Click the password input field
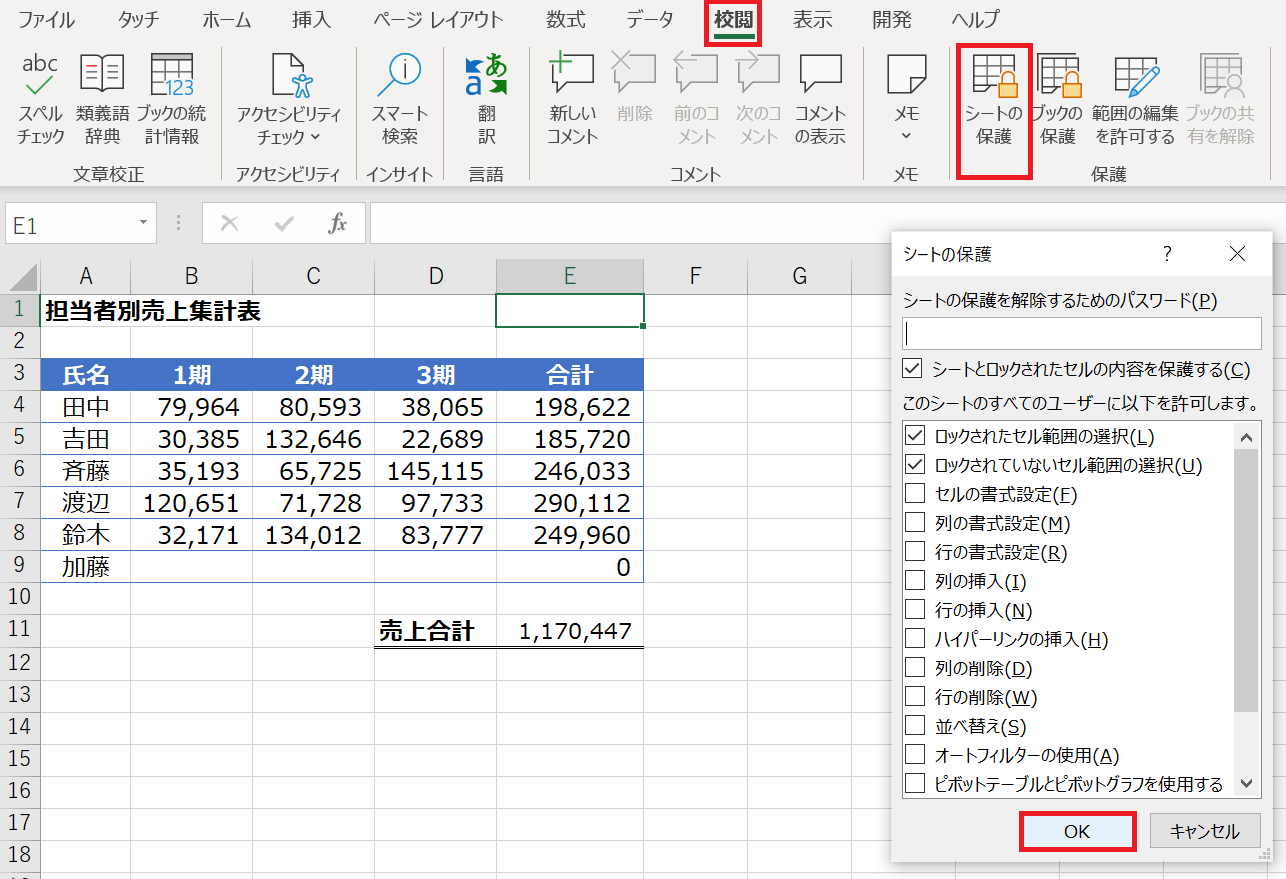1286x879 pixels. point(1081,333)
